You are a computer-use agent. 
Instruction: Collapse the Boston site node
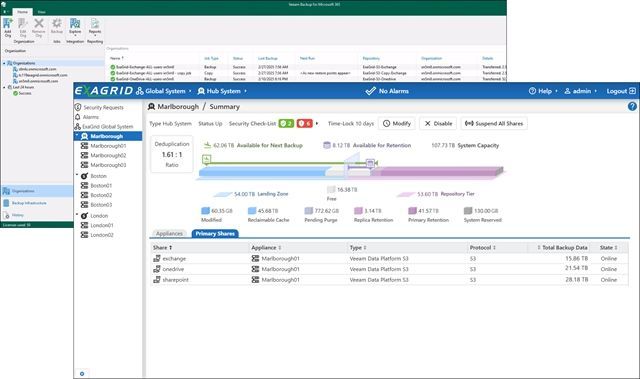coord(77,175)
